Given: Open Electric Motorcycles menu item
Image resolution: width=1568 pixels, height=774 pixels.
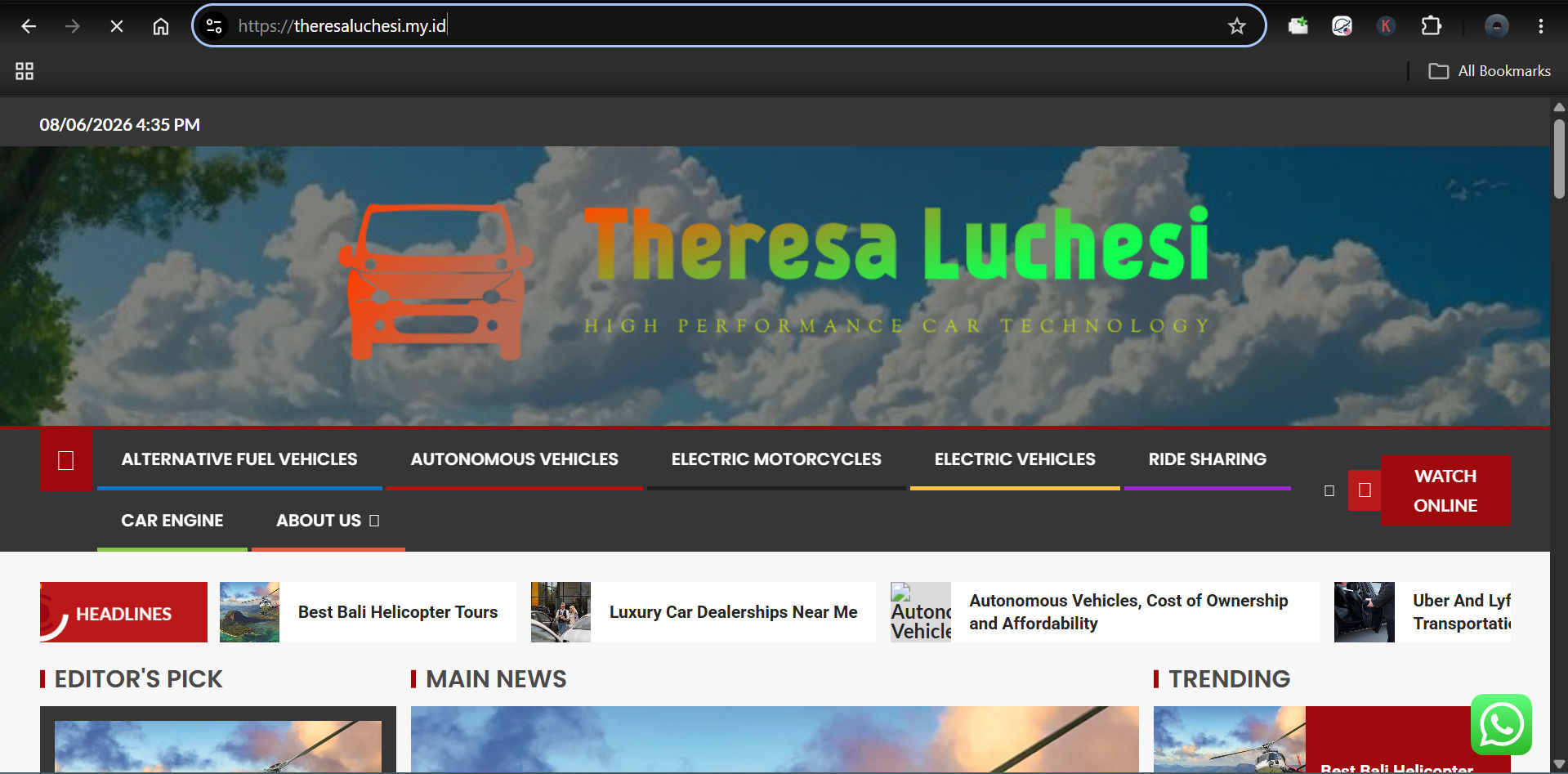Looking at the screenshot, I should click(776, 459).
